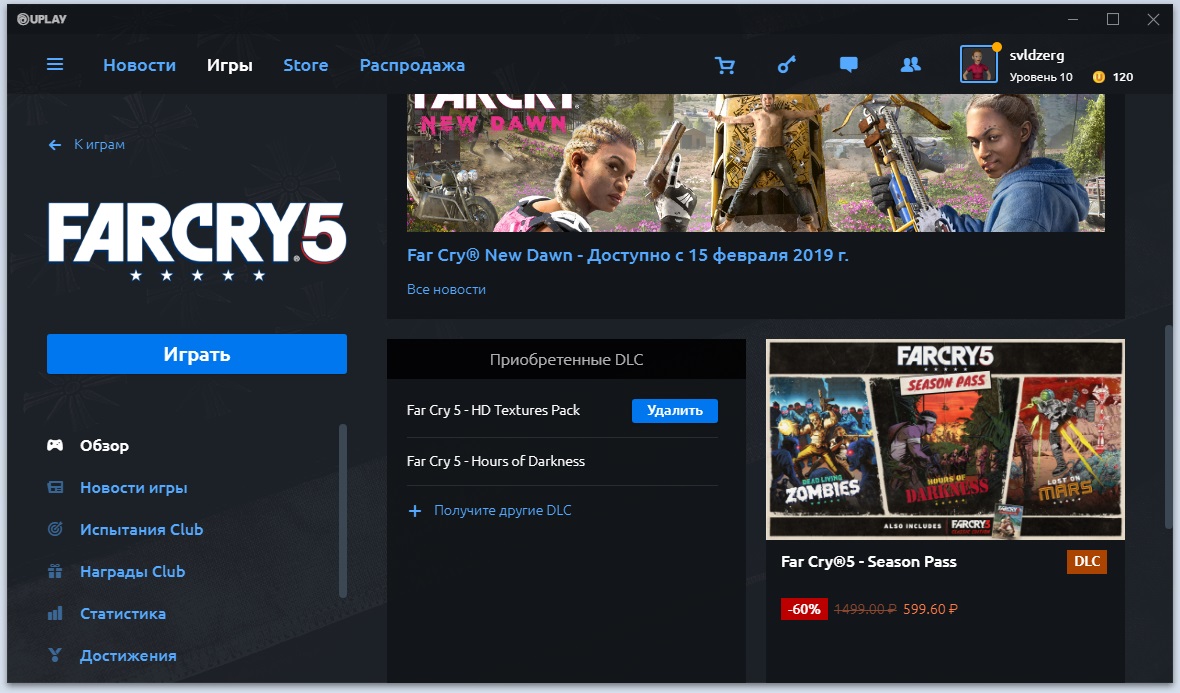Open Испытания Club section

coord(141,529)
